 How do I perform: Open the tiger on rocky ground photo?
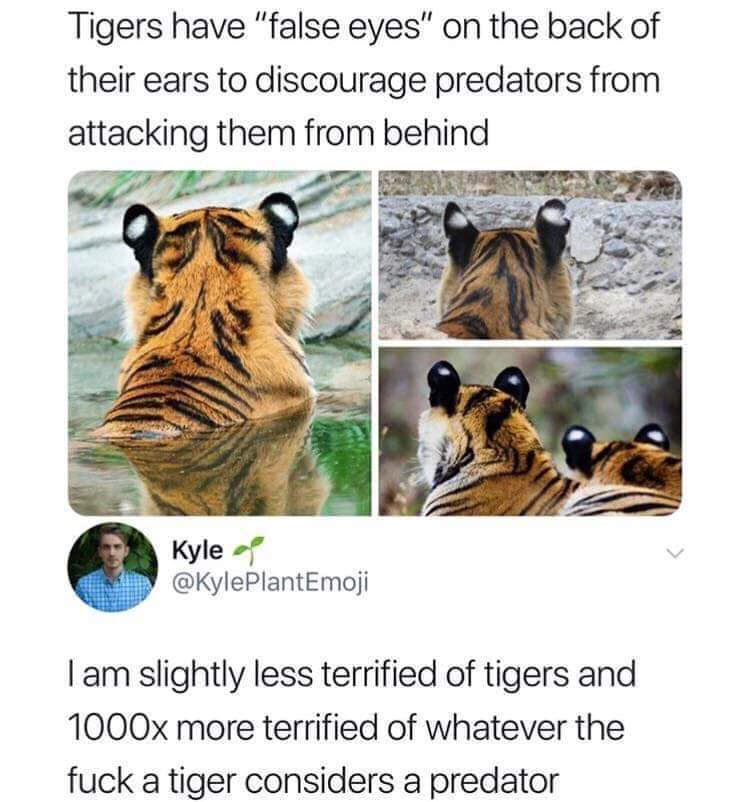(530, 255)
